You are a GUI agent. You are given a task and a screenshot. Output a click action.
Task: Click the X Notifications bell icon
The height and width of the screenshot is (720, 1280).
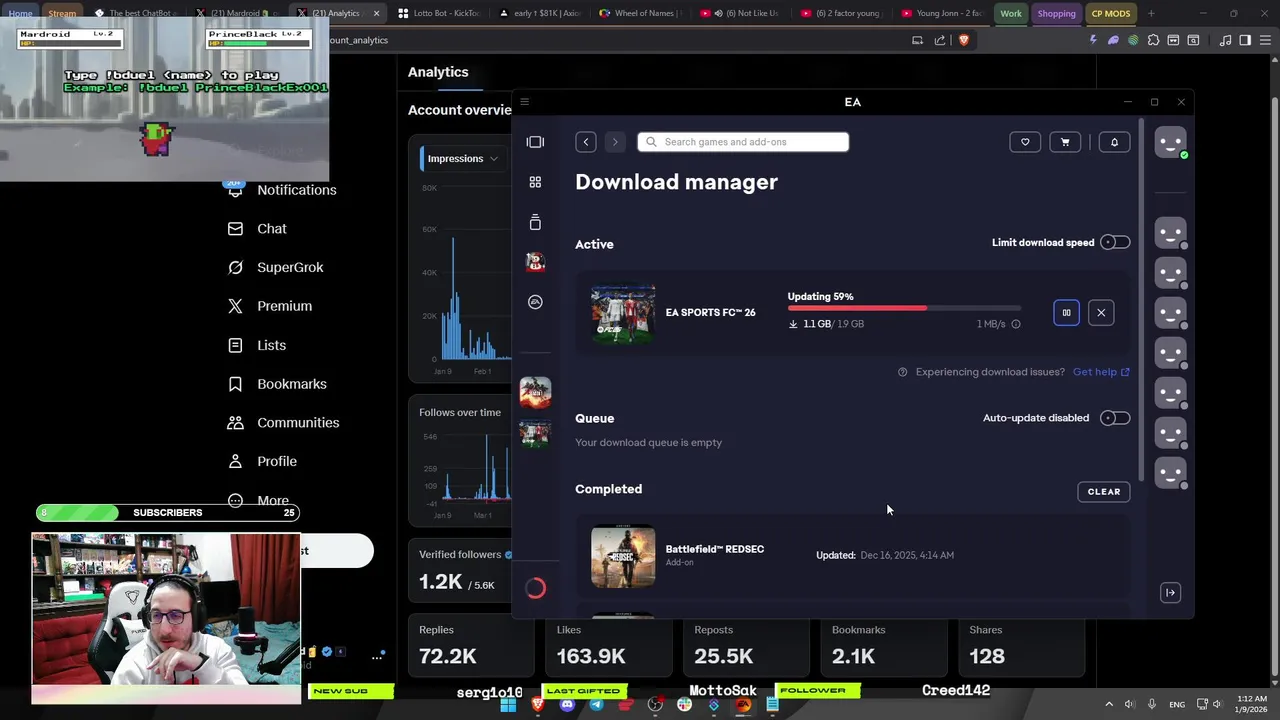click(x=235, y=190)
